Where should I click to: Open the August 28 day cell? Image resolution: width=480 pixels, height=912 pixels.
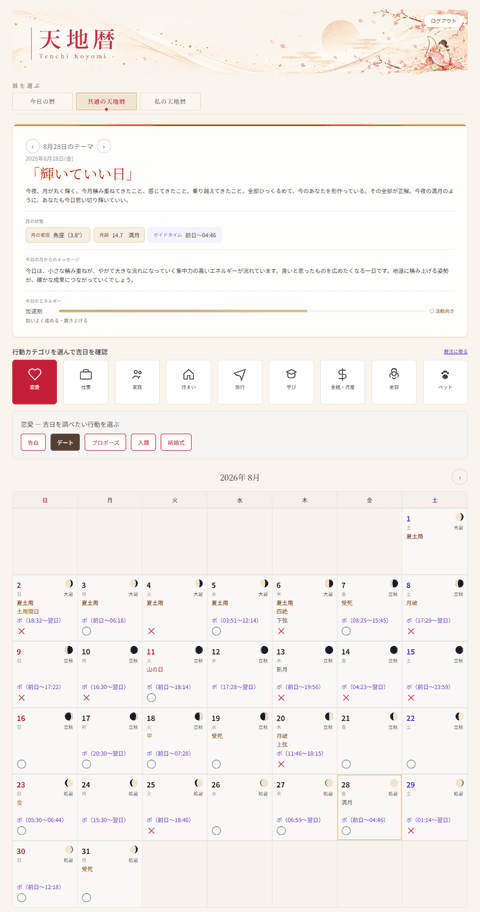tap(369, 807)
